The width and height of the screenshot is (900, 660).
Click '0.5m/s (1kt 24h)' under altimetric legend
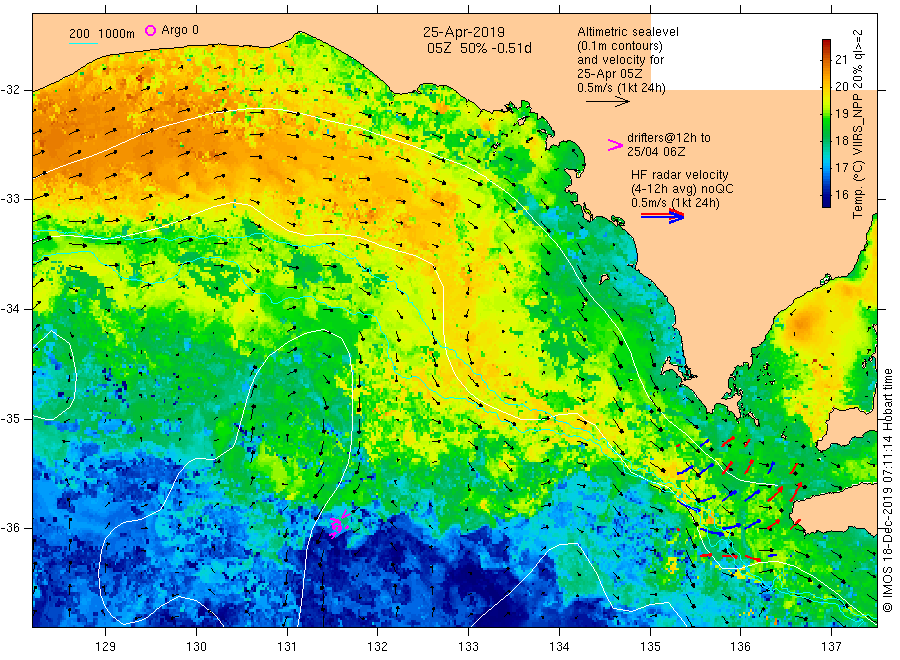tap(622, 88)
